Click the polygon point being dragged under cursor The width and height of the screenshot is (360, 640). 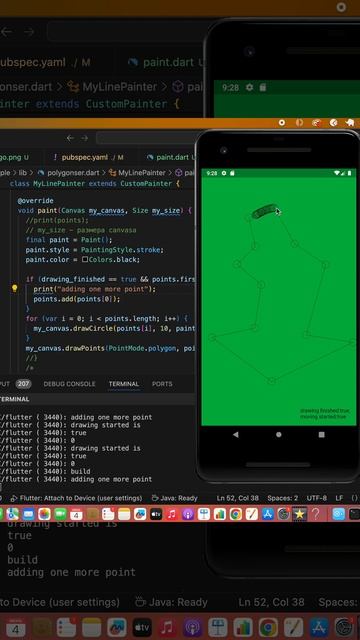coord(274,210)
